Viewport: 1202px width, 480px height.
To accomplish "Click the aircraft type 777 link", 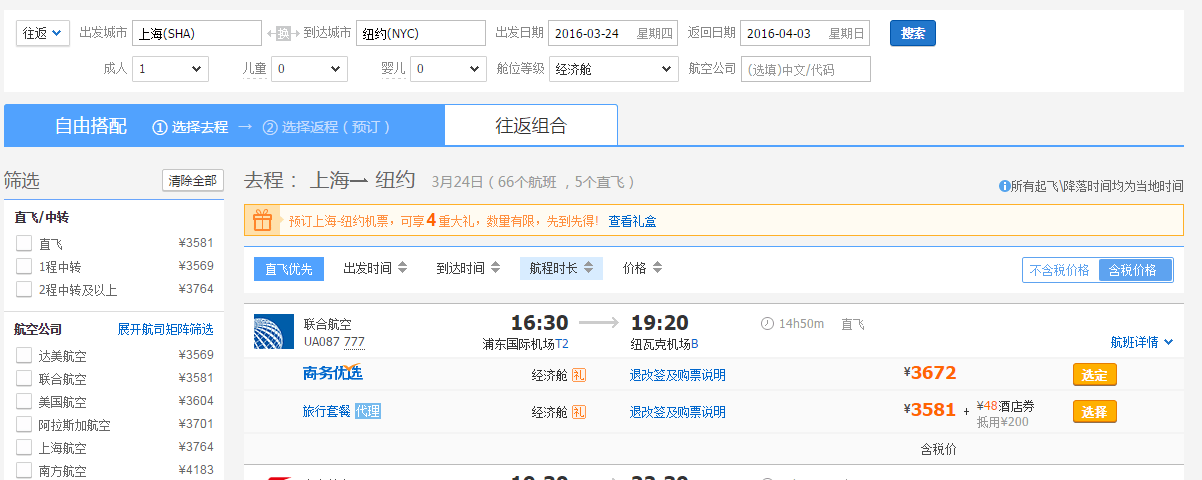I will coord(354,342).
